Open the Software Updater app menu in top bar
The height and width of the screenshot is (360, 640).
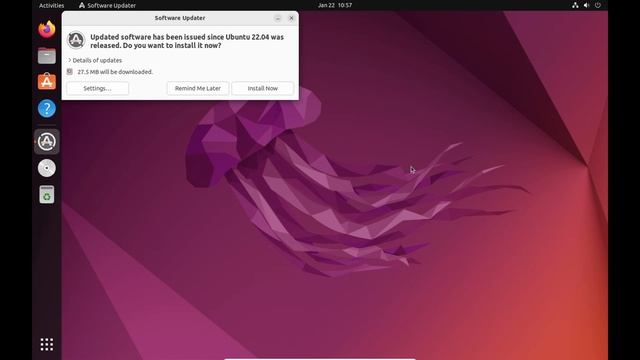(107, 5)
